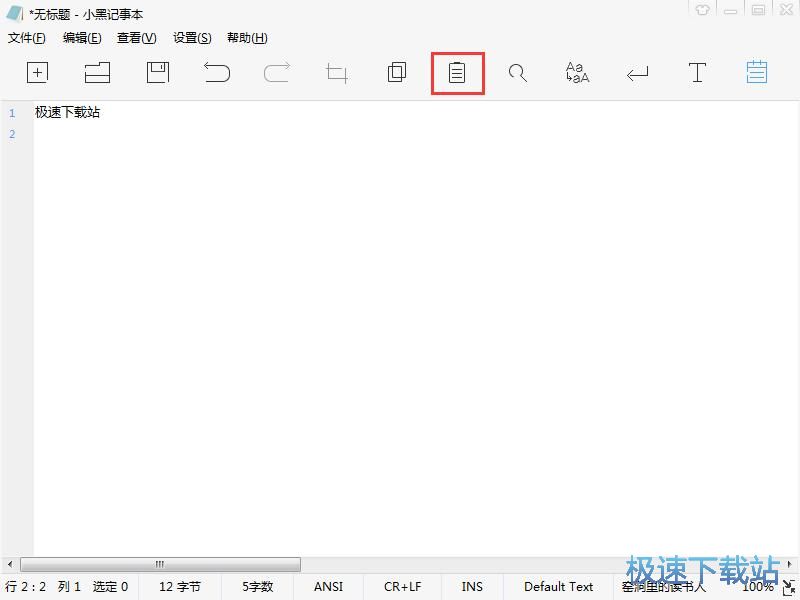Click Default Text in the status bar
This screenshot has width=800, height=600.
coord(558,587)
